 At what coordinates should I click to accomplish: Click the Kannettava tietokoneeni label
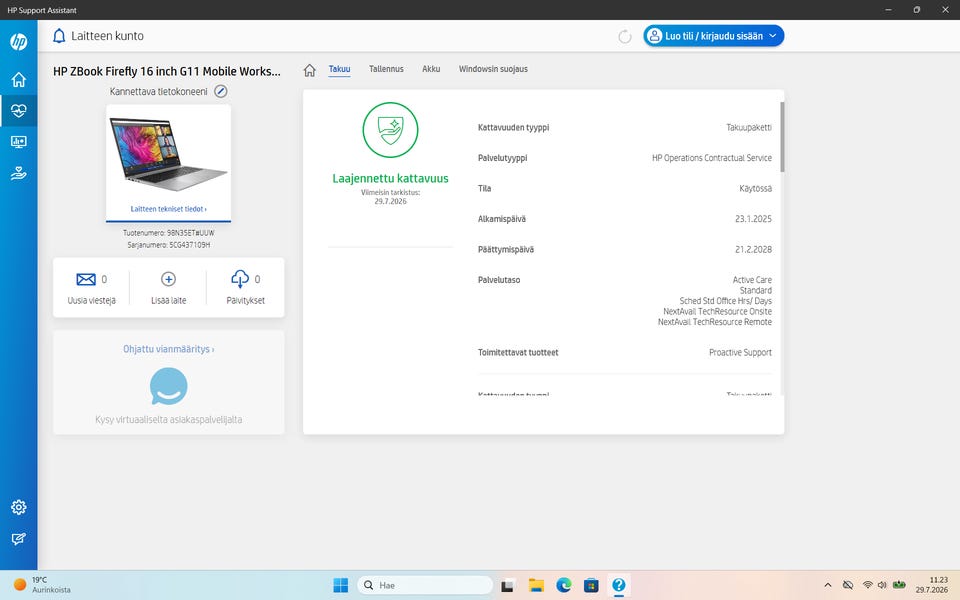(x=159, y=91)
